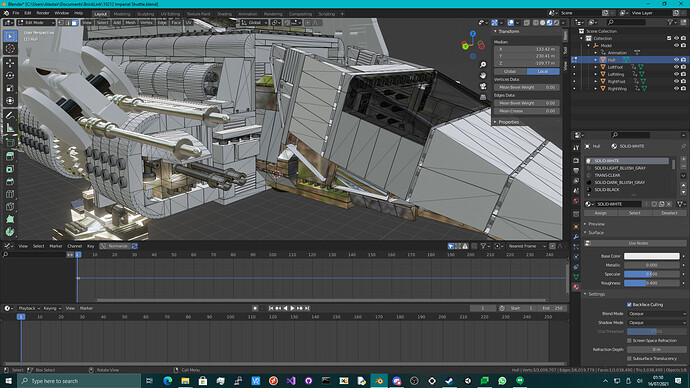
Task: Open Base Color white swatch
Action: coord(652,256)
